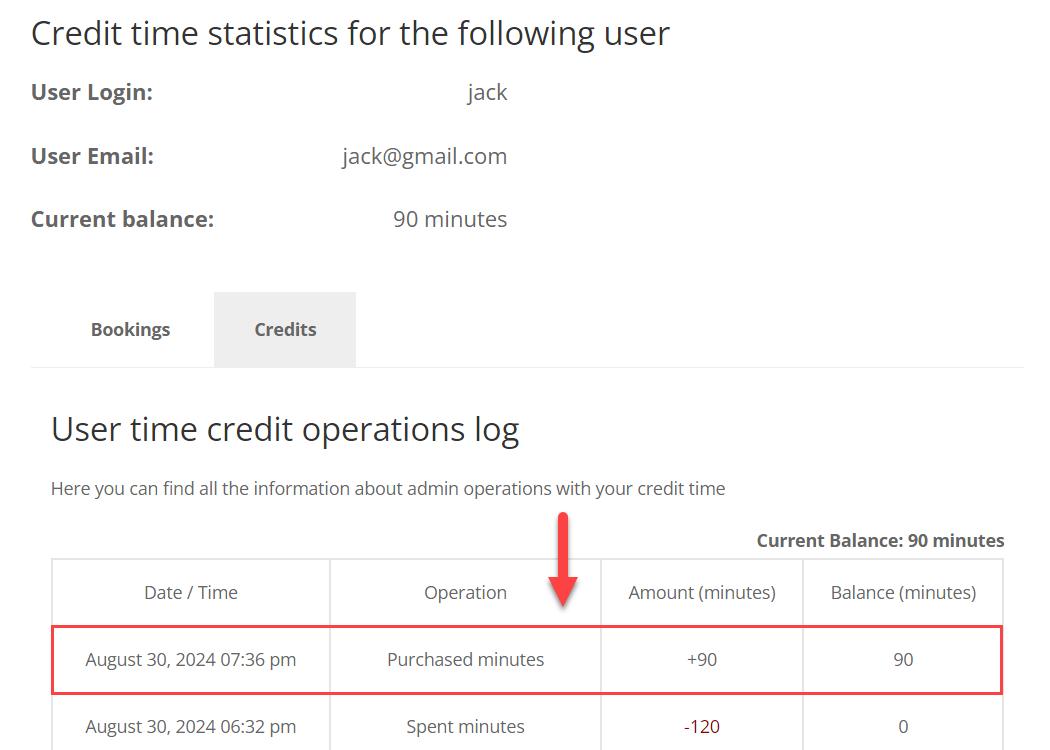Viewport: 1050px width, 750px height.
Task: Click the 'Current Balance: 90 minutes' text above table
Action: click(x=881, y=540)
